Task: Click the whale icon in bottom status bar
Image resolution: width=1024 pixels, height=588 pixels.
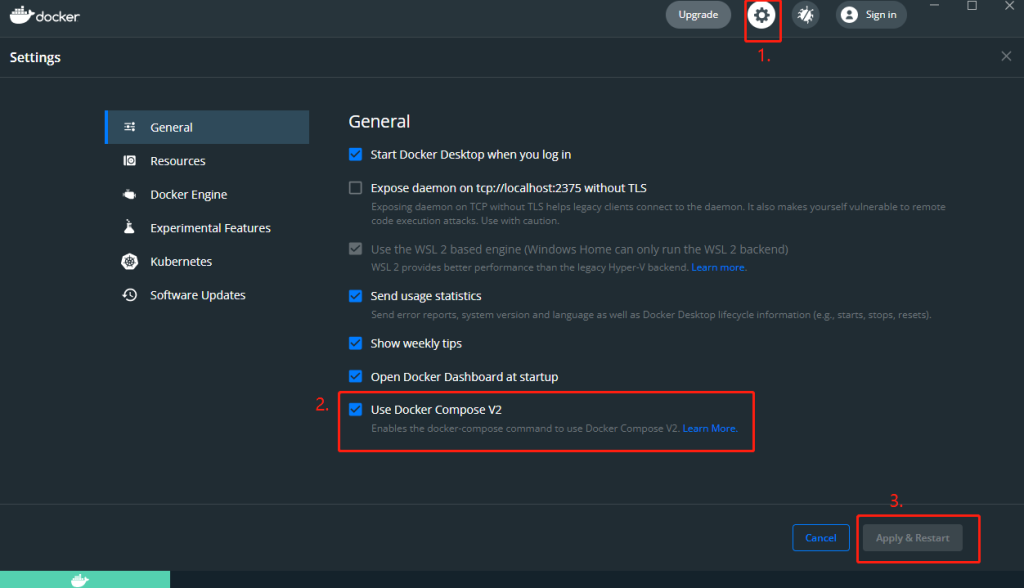Action: click(x=80, y=580)
